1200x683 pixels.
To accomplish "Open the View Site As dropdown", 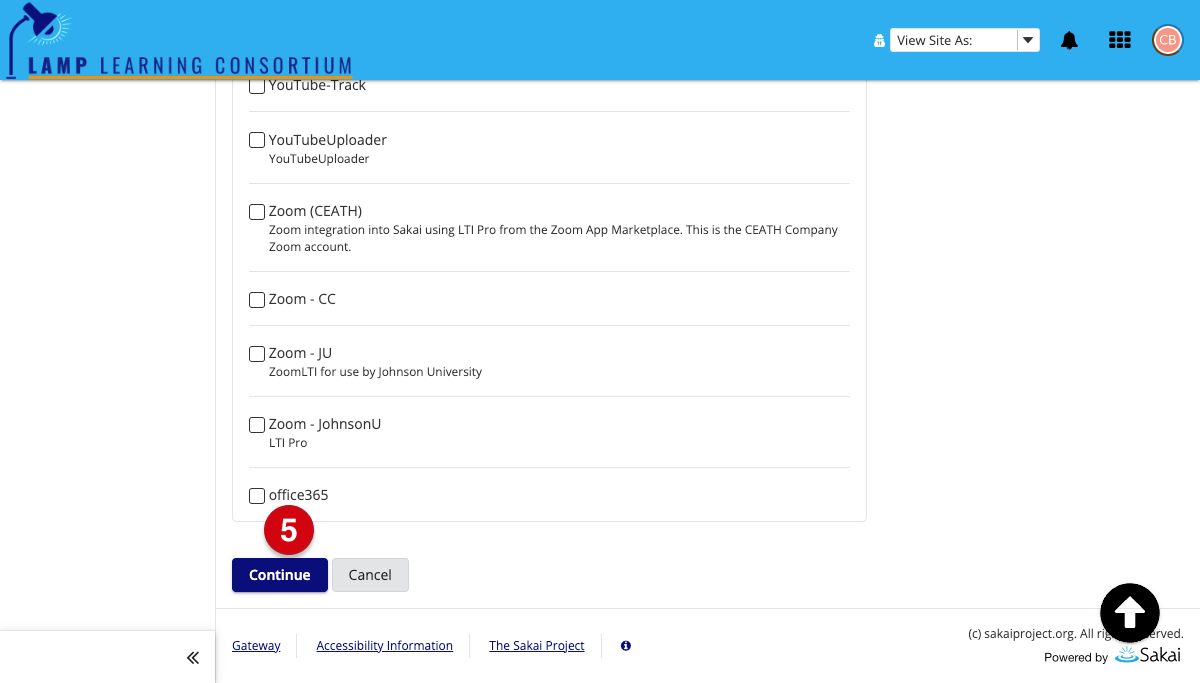I will click(x=965, y=40).
